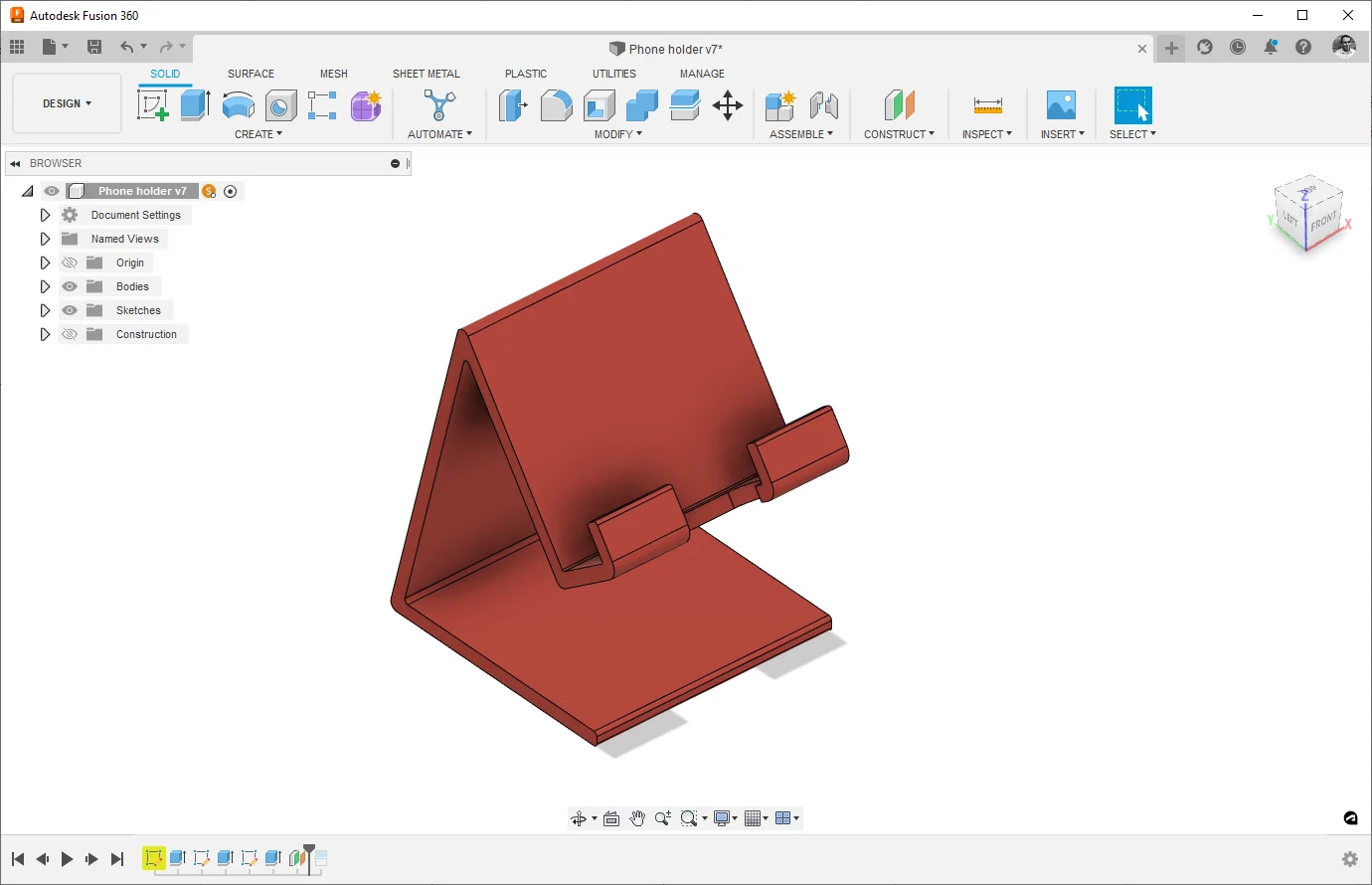Screen dimensions: 1372x885
Task: Click the FRONT face of the ViewCube
Action: pos(1323,222)
